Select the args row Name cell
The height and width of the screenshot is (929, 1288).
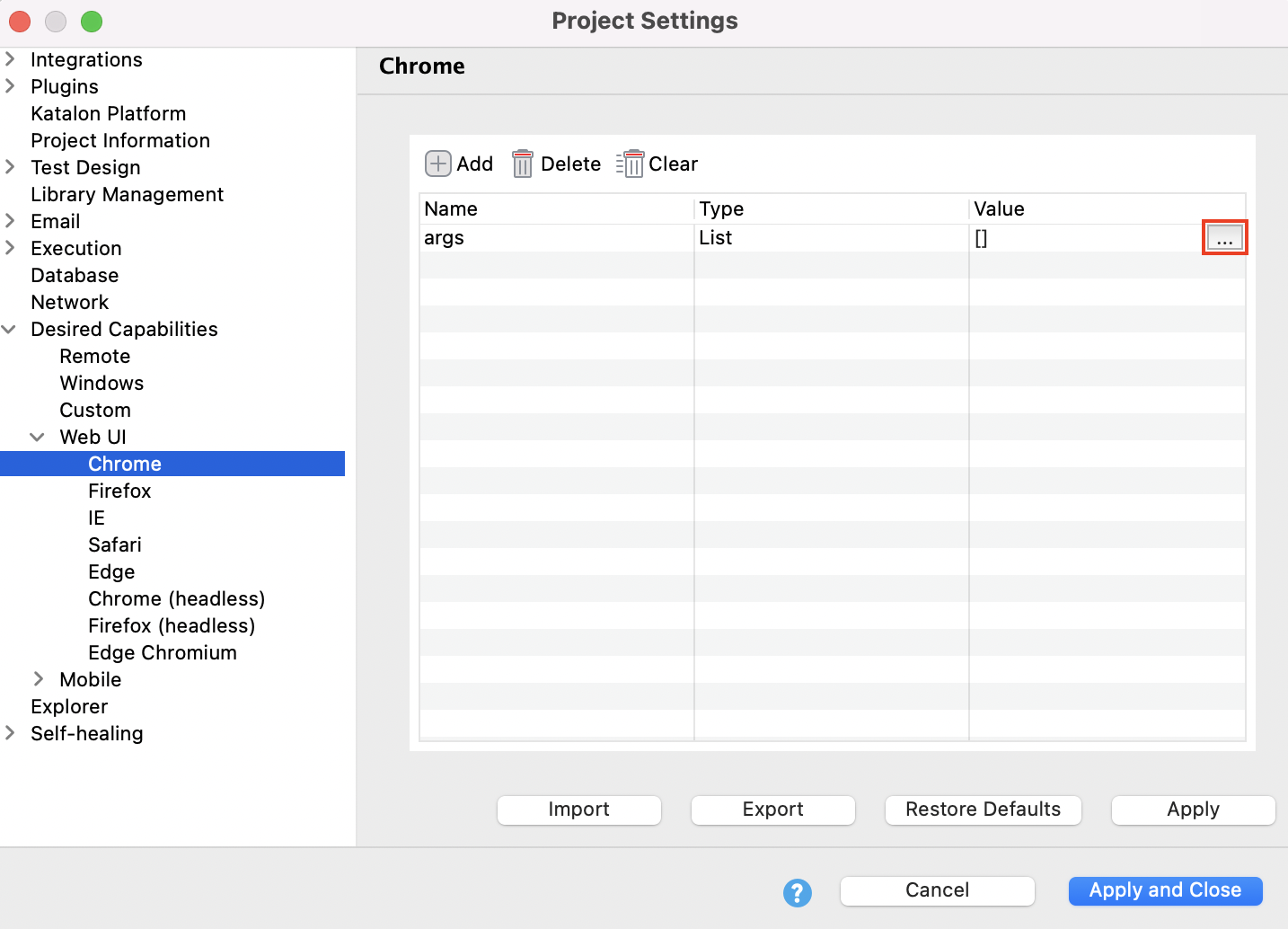tap(556, 238)
